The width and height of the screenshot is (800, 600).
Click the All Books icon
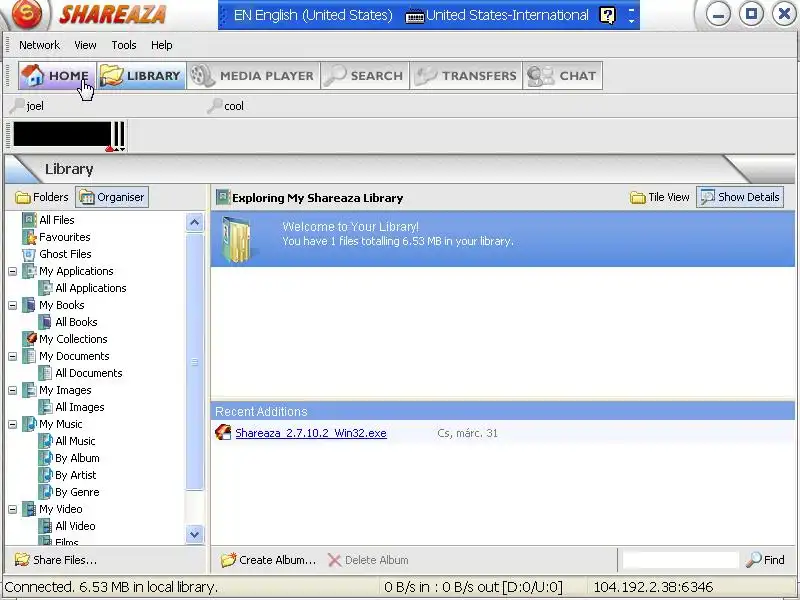[x=46, y=322]
